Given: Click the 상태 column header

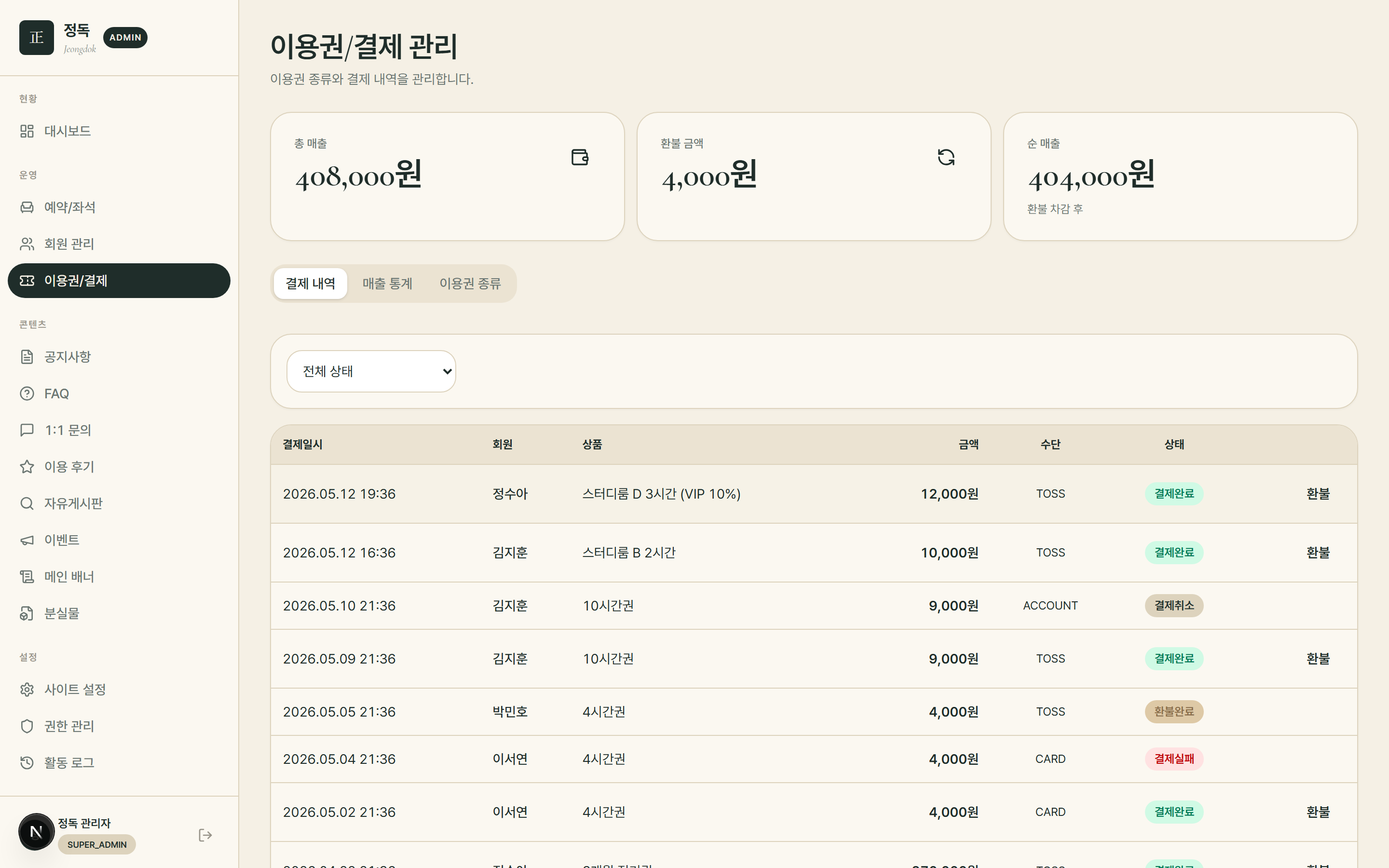Looking at the screenshot, I should (x=1174, y=444).
